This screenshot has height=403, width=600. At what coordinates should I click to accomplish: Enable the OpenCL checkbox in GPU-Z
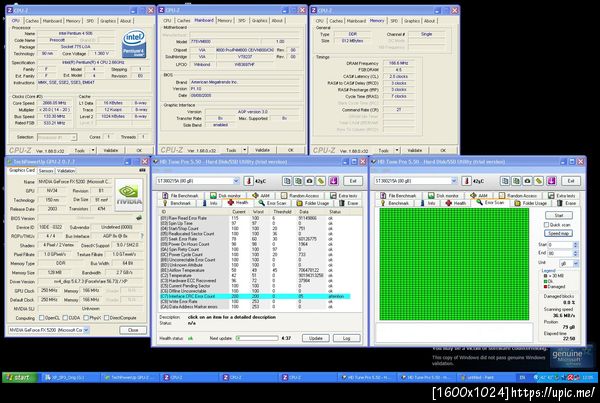pos(42,318)
